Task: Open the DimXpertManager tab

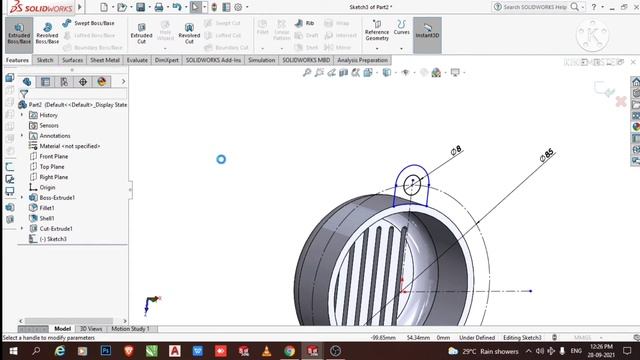Action: (83, 82)
